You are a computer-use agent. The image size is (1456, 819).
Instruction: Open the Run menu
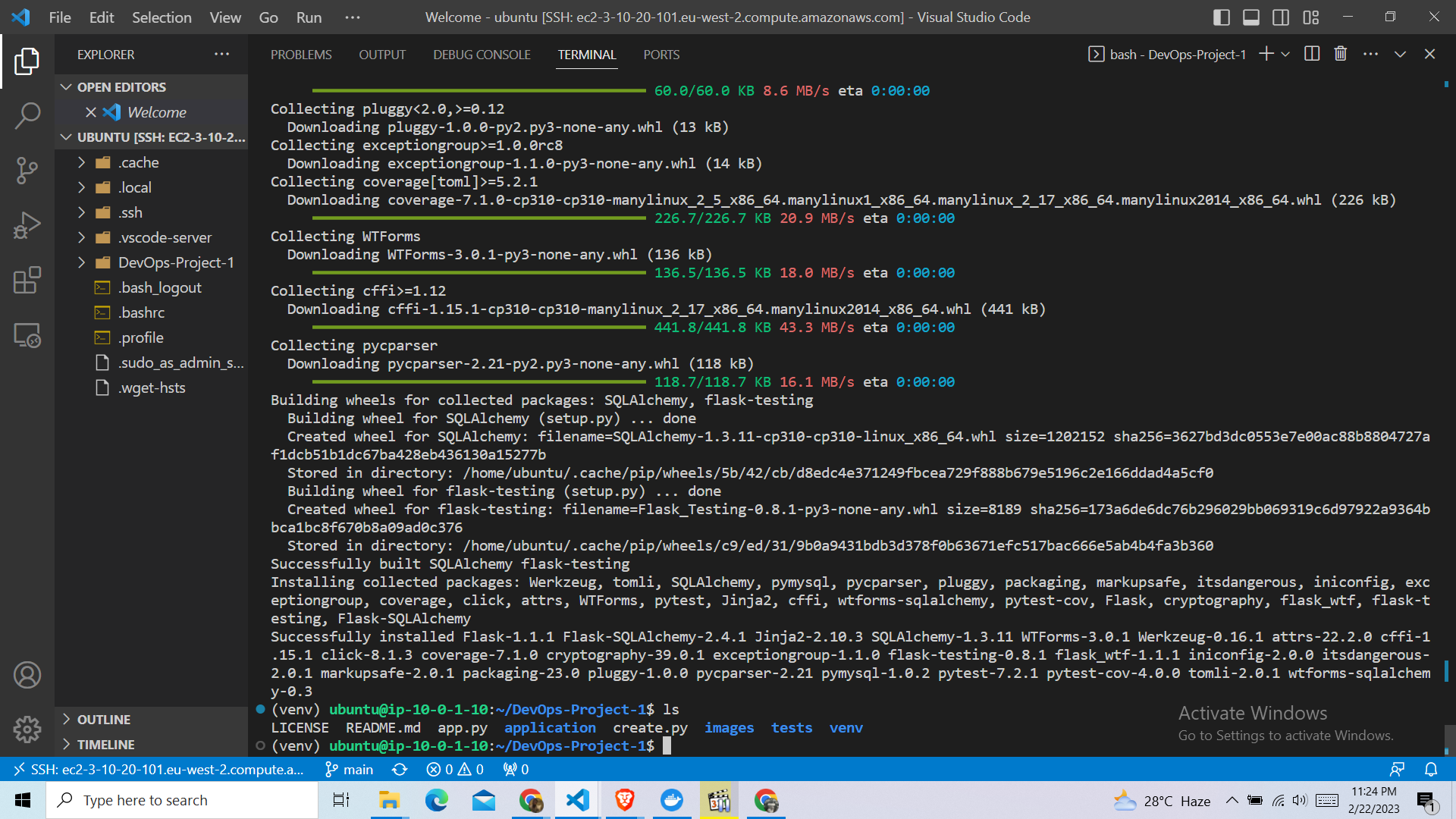[308, 17]
